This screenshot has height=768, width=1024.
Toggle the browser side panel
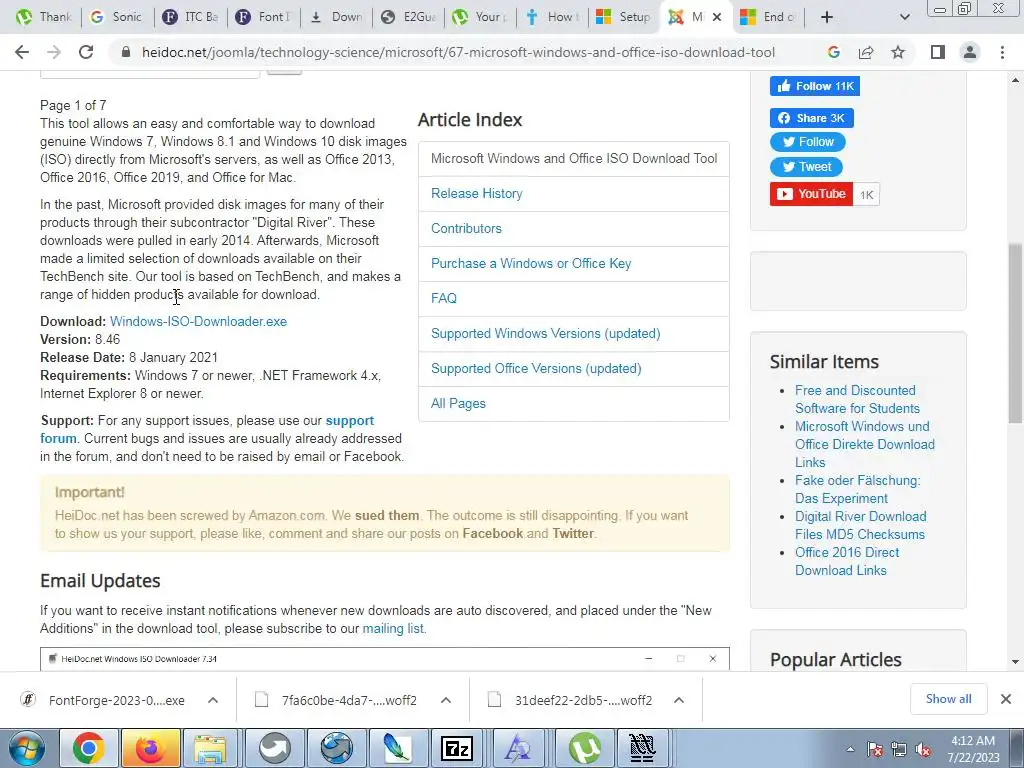tap(938, 52)
